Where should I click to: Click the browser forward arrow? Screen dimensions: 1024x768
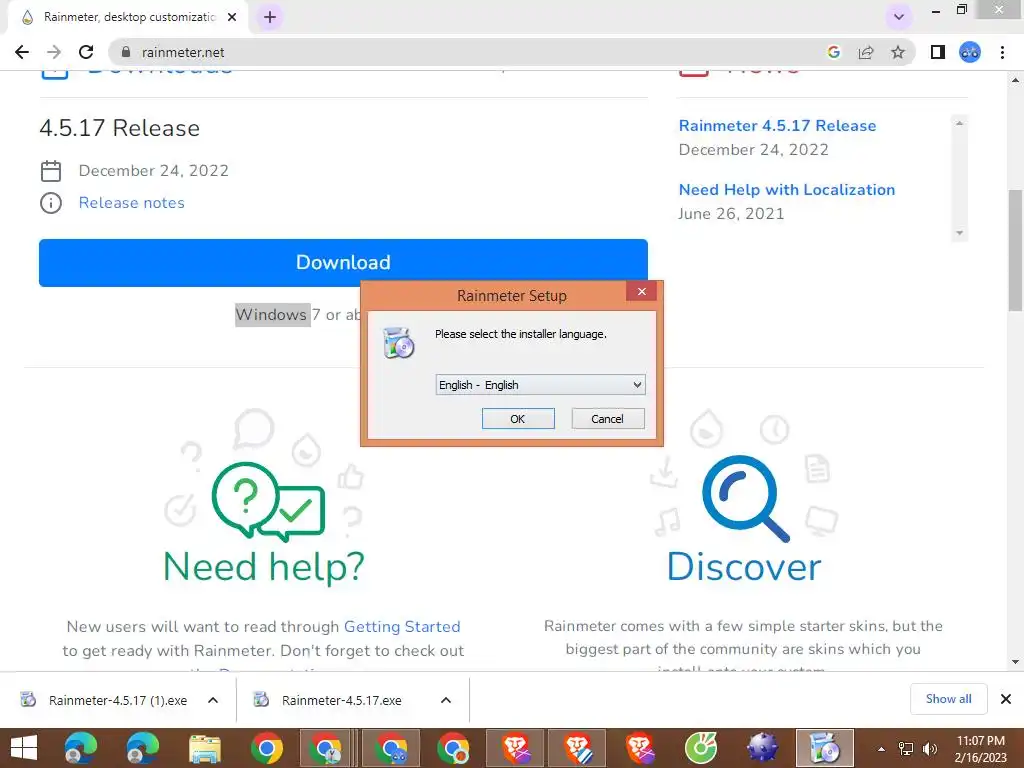point(54,52)
